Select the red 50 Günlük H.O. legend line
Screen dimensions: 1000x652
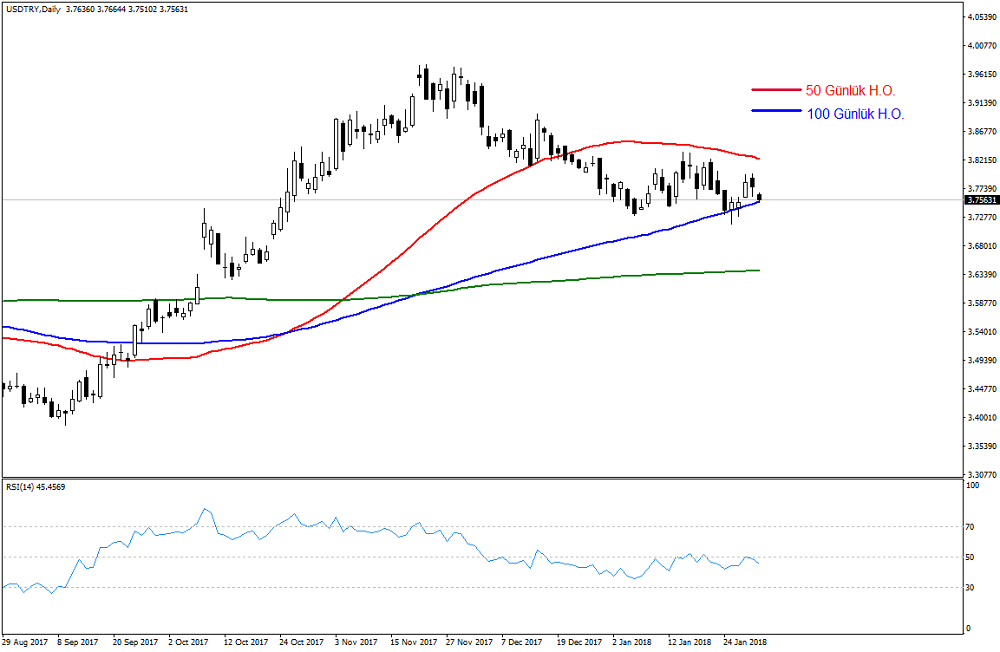(775, 91)
